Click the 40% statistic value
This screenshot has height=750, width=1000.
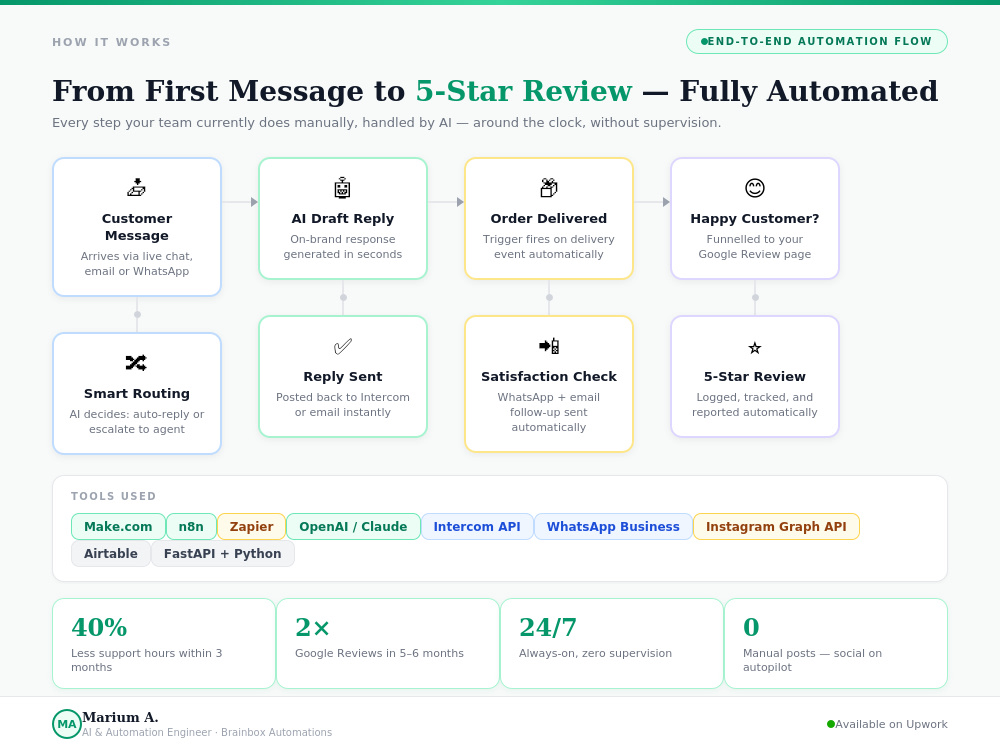click(99, 628)
